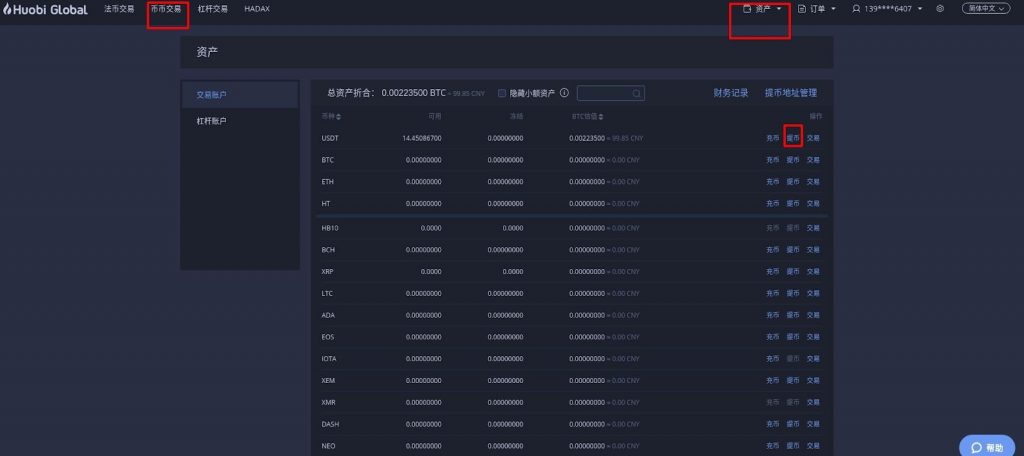Click the info icon next to 隐藏小额资产
The image size is (1024, 456).
[x=564, y=93]
